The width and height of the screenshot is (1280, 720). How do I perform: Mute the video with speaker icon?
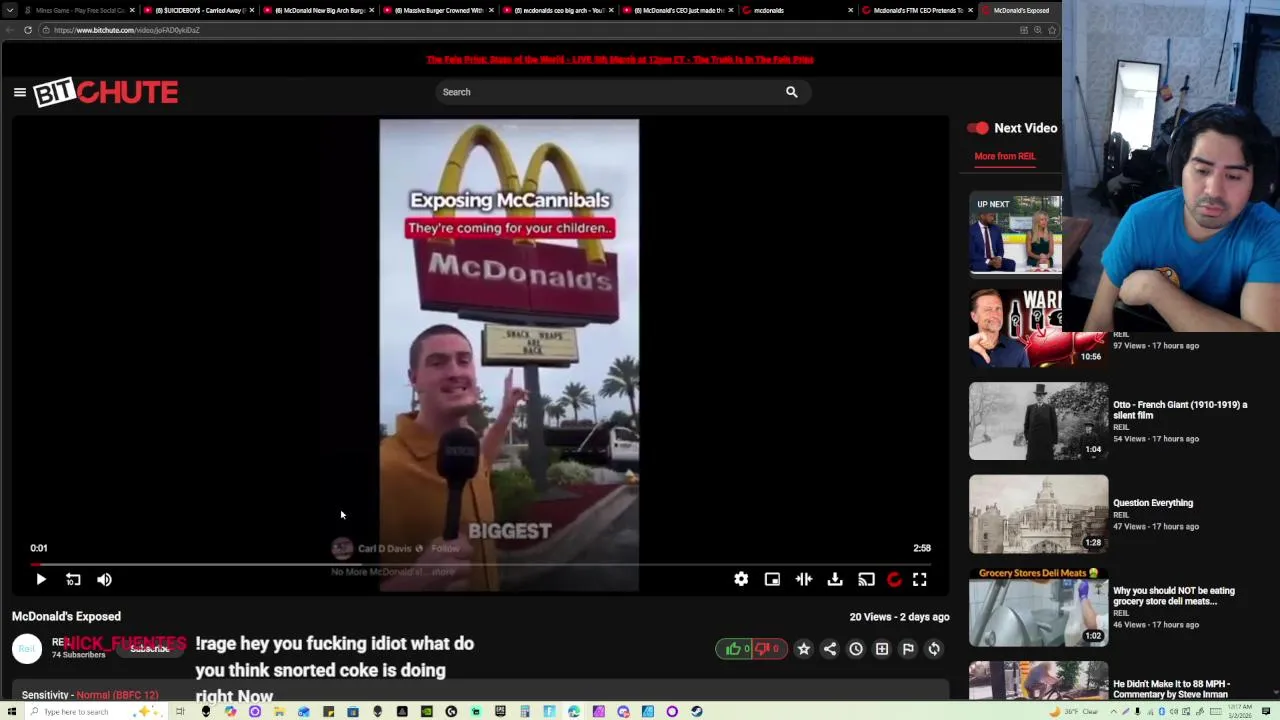point(104,579)
